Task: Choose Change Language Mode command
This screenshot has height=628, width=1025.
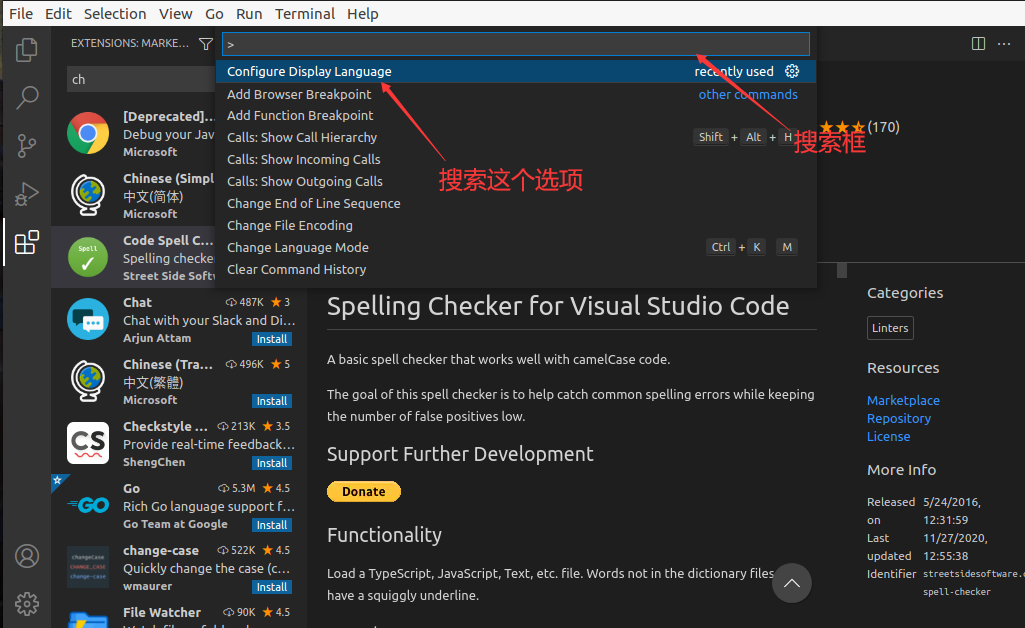Action: tap(516, 248)
